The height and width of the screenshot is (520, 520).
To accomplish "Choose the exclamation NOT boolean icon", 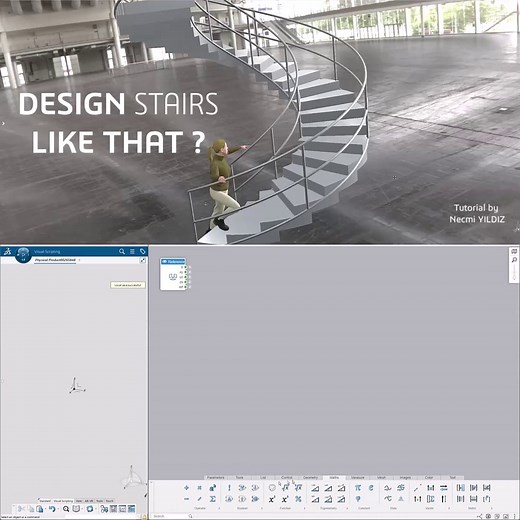I will click(x=229, y=488).
